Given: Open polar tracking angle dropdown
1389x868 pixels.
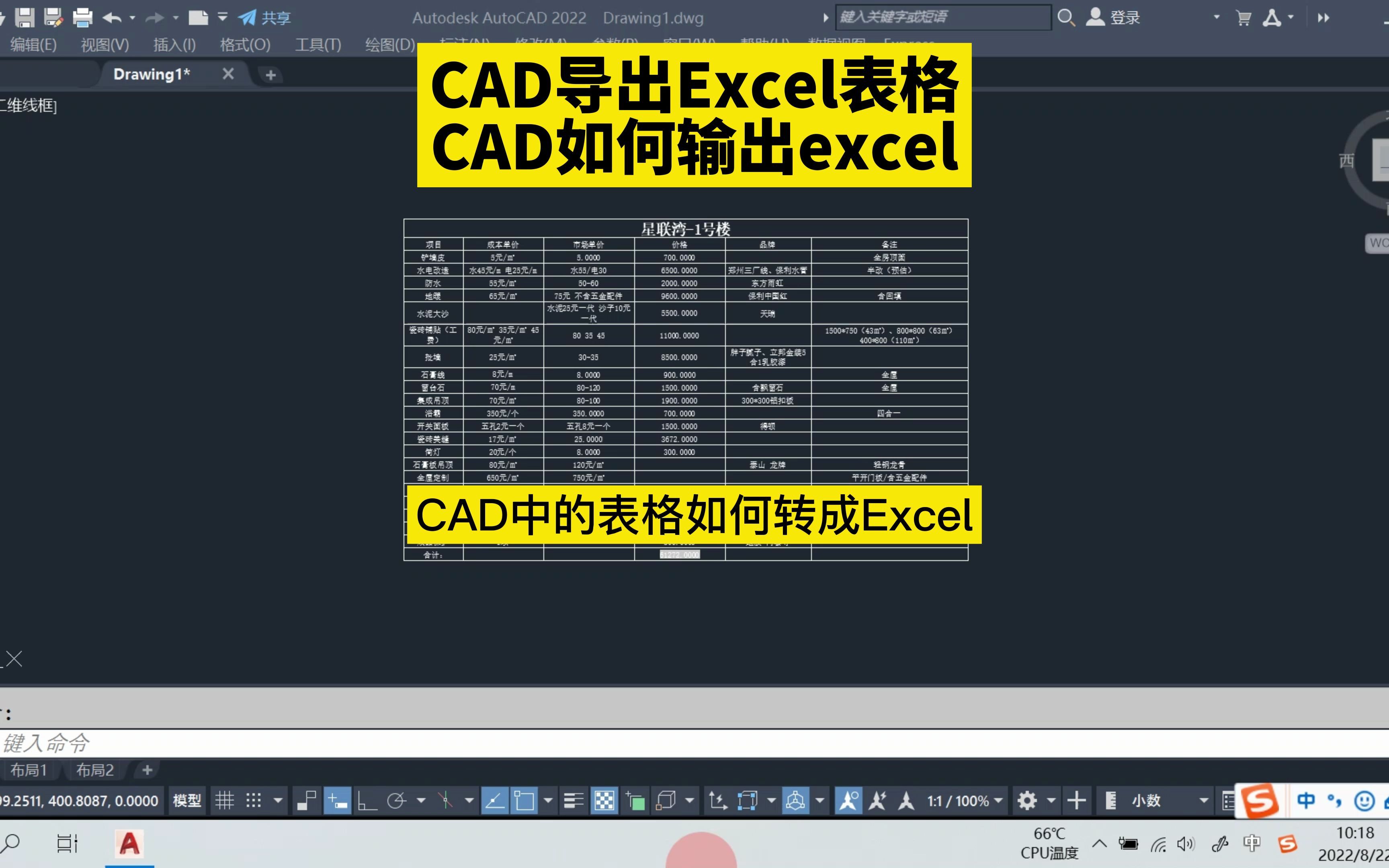Looking at the screenshot, I should pyautogui.click(x=421, y=800).
